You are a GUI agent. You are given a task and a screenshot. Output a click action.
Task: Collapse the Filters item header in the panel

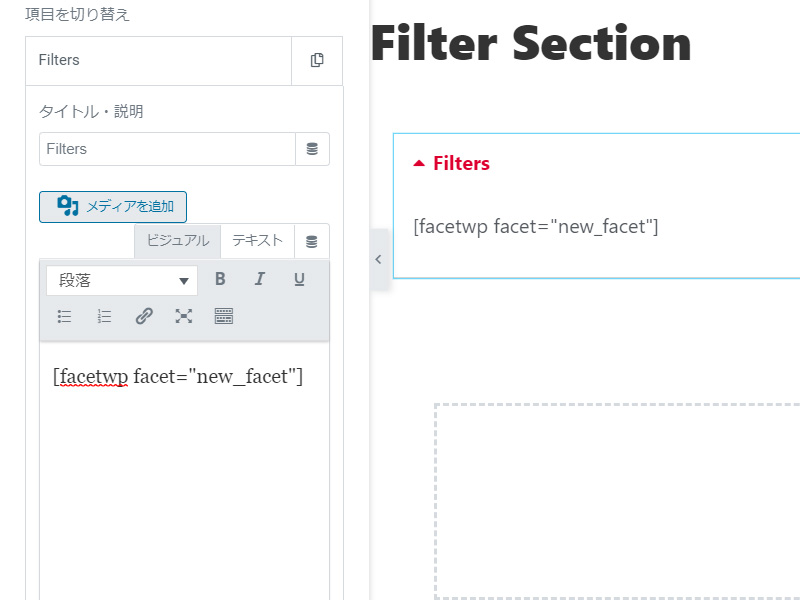pyautogui.click(x=158, y=60)
